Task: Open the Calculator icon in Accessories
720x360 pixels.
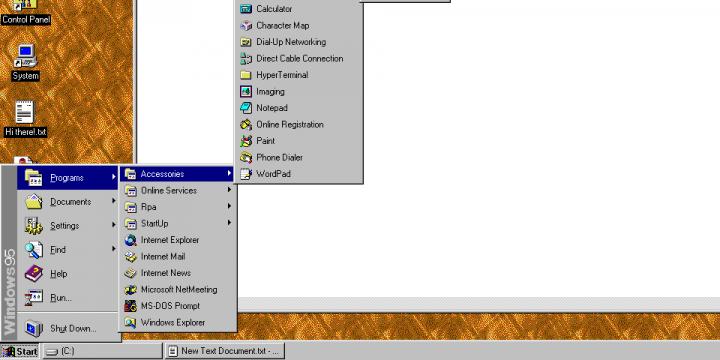Action: 246,9
